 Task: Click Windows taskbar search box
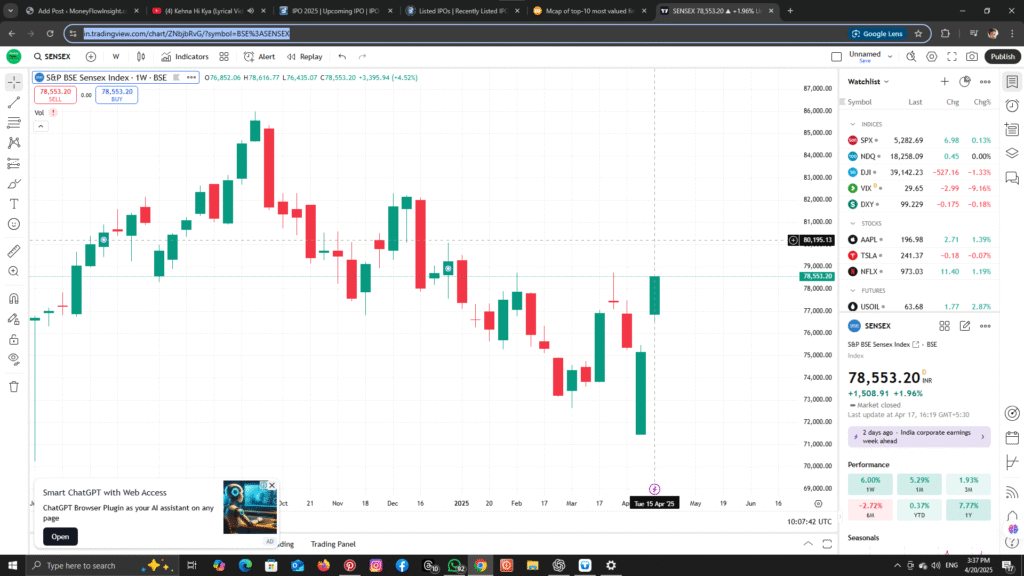coord(100,566)
